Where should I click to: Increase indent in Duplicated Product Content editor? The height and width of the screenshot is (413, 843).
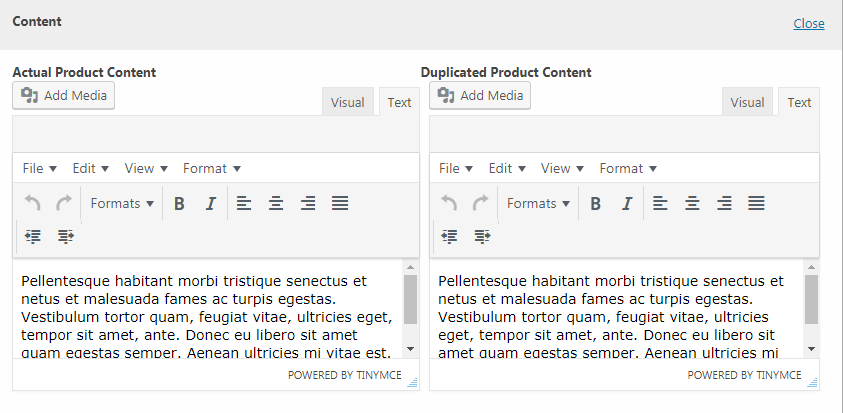[x=482, y=236]
